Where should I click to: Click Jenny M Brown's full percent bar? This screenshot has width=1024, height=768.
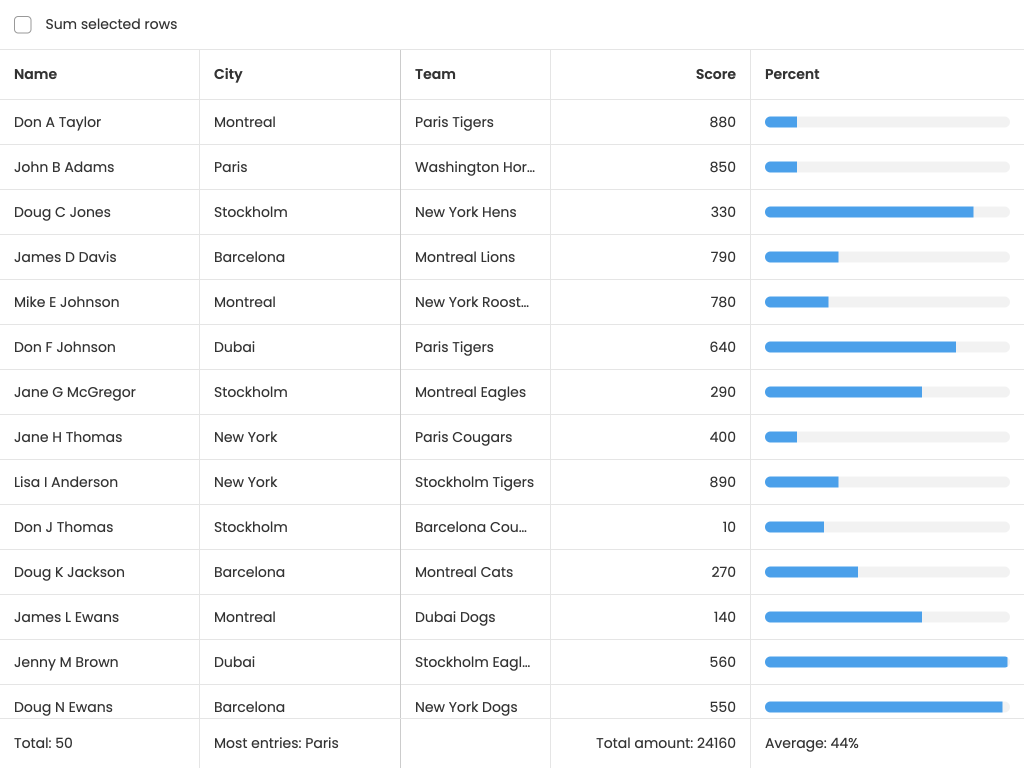(x=887, y=662)
